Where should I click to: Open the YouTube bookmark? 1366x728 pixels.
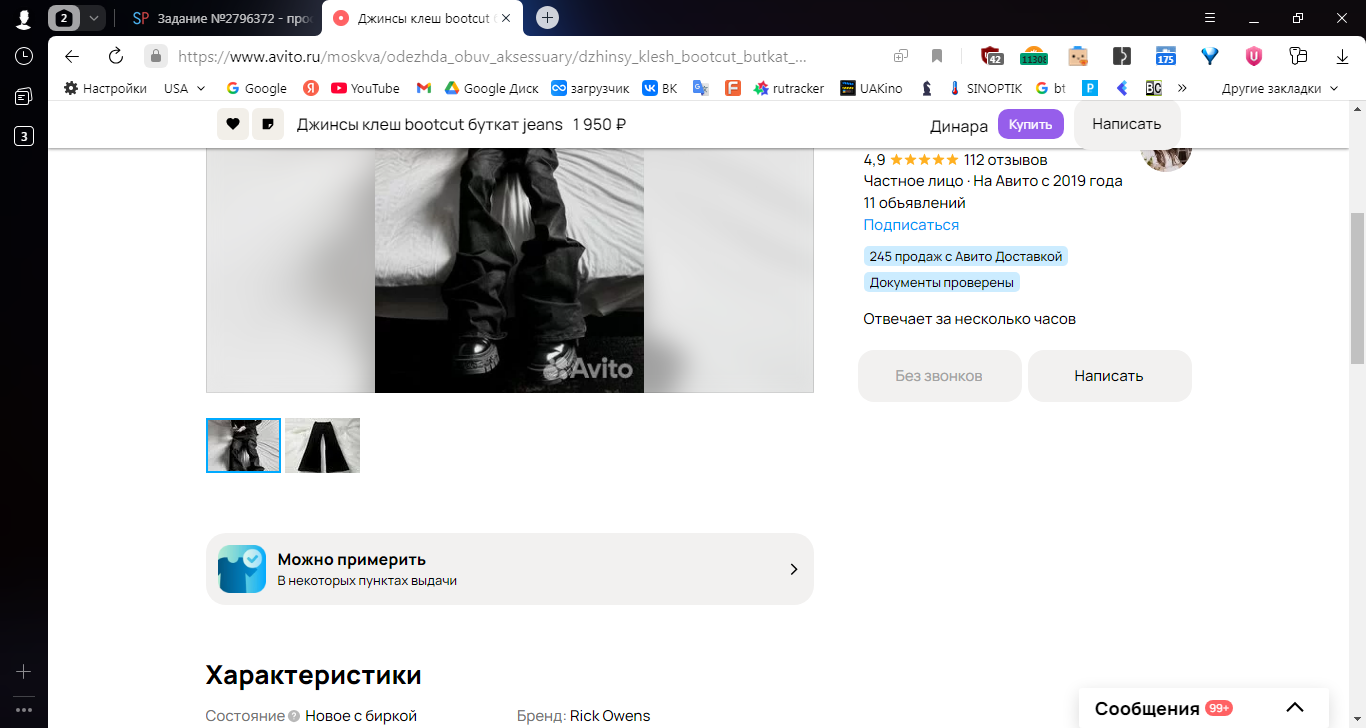click(365, 88)
